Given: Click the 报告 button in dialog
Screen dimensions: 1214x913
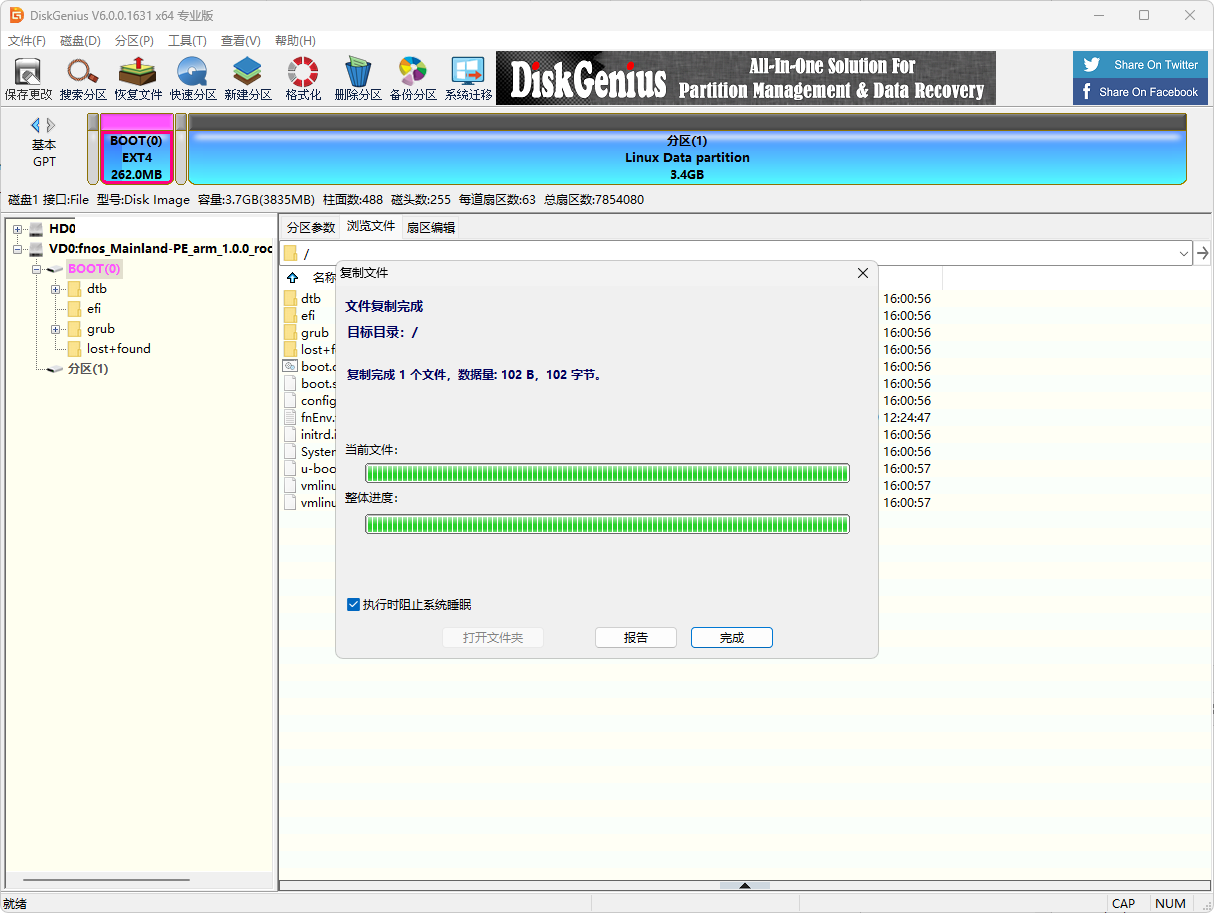Looking at the screenshot, I should click(636, 638).
